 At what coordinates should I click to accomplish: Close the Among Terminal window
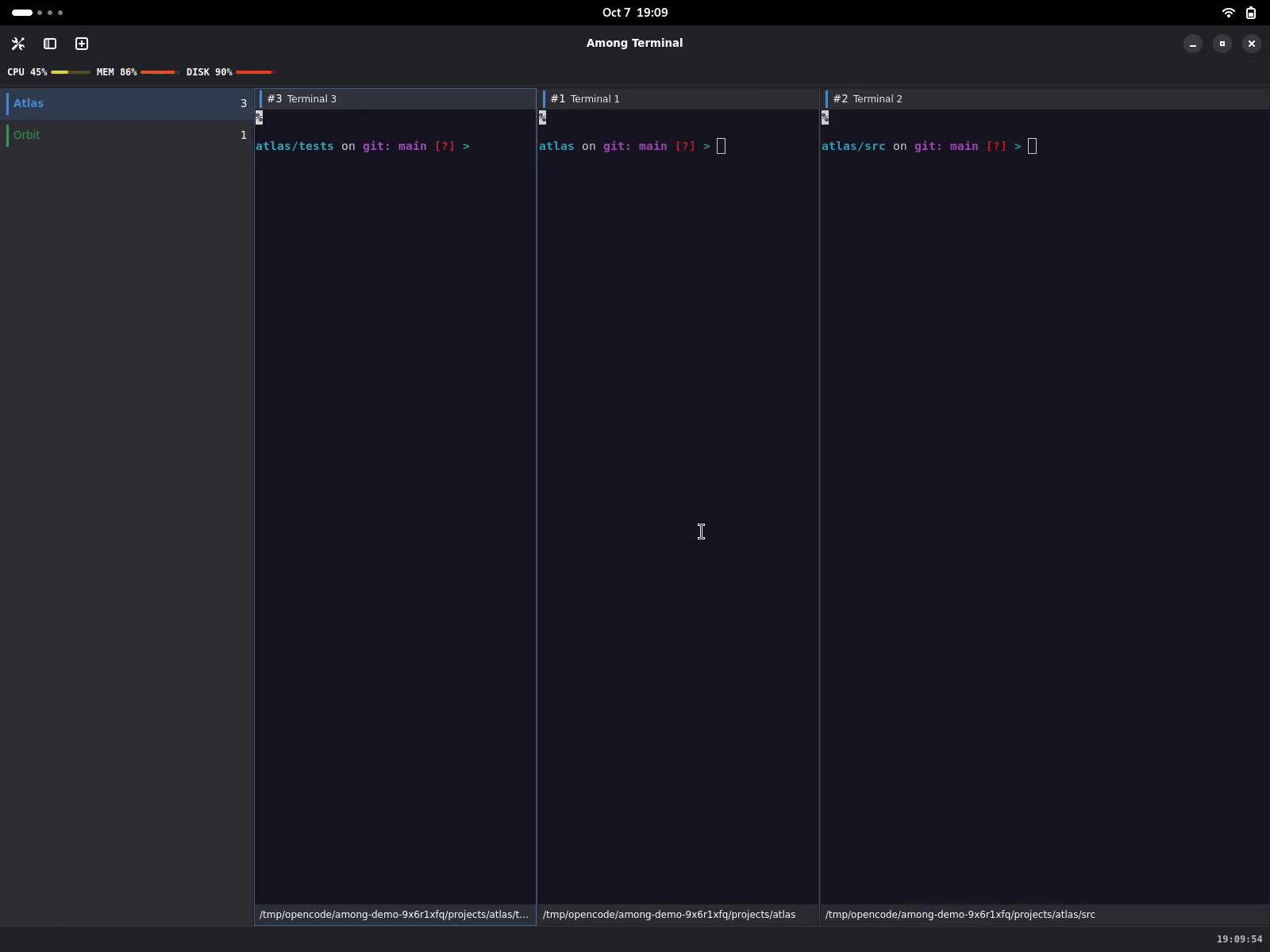(x=1252, y=44)
